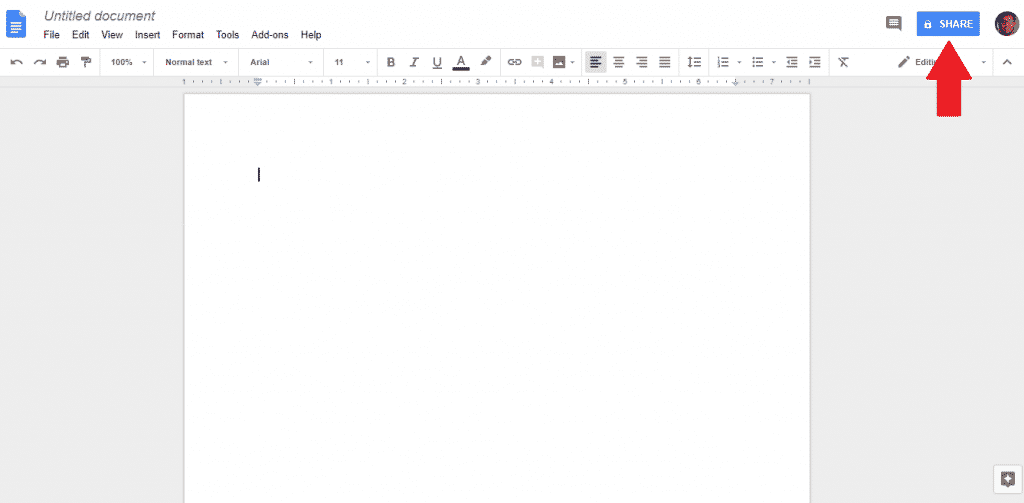Increase indent of the paragraph

814,62
